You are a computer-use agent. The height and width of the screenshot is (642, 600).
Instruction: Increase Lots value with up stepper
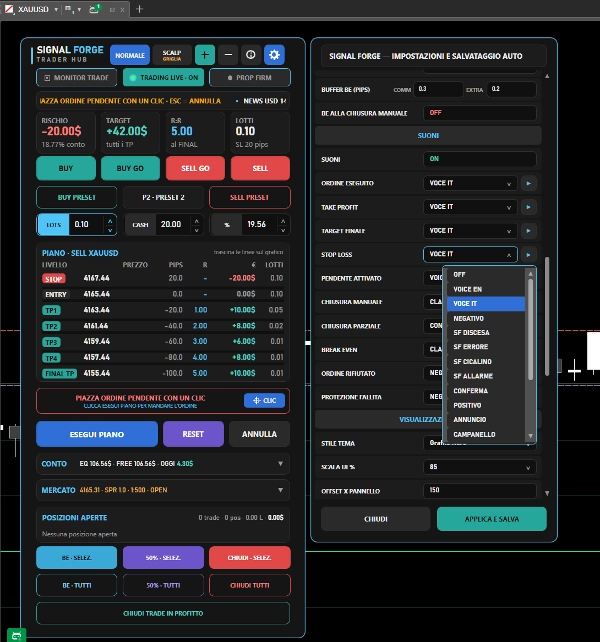pos(110,220)
